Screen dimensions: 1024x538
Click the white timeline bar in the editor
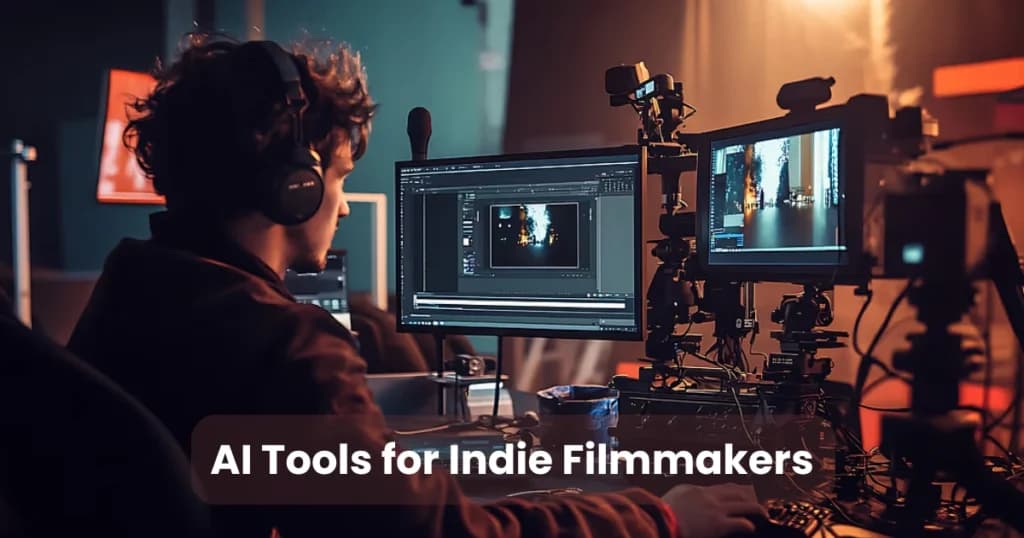pos(520,304)
